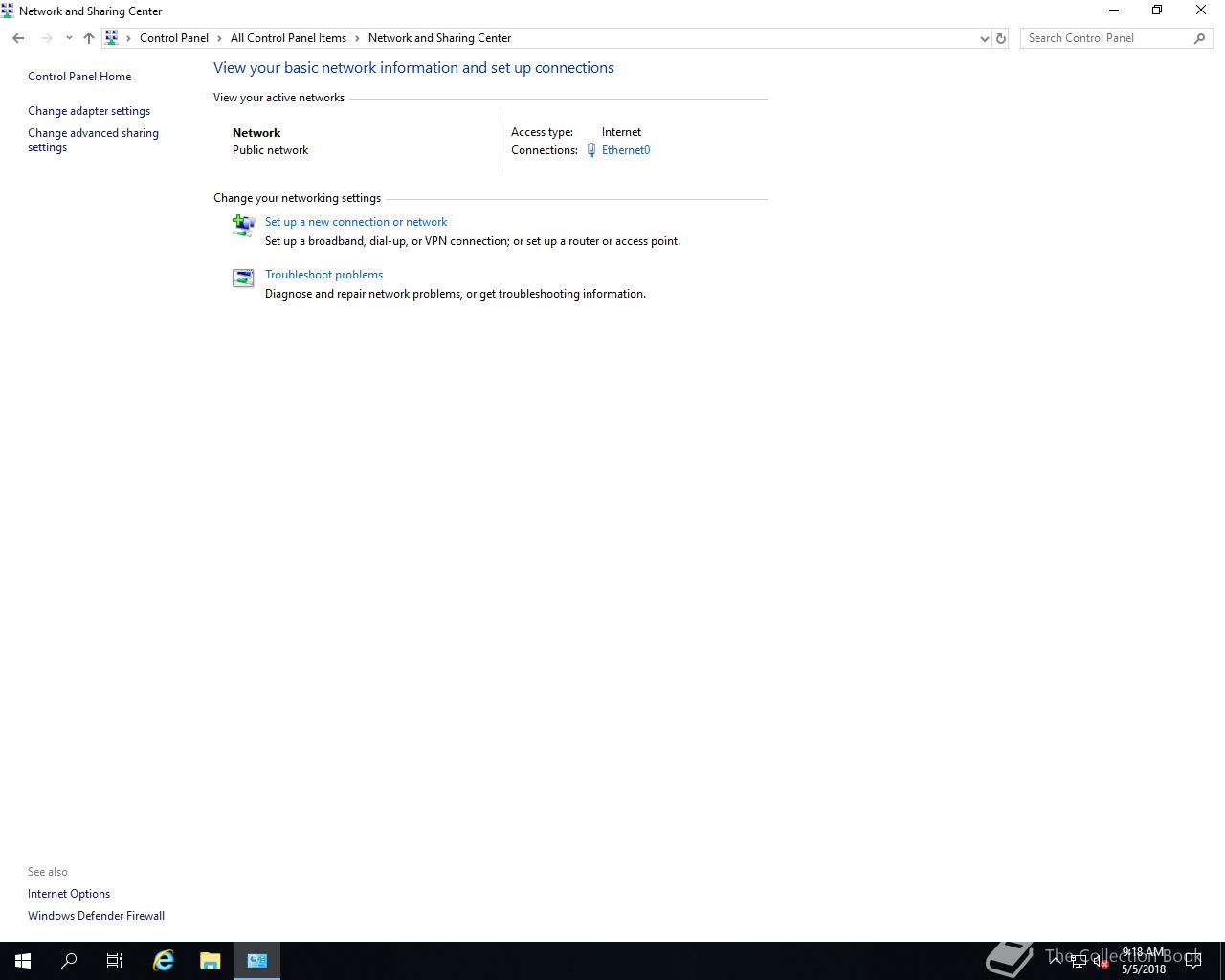Click the muted volume tray icon
This screenshot has height=980, width=1225.
click(1101, 962)
